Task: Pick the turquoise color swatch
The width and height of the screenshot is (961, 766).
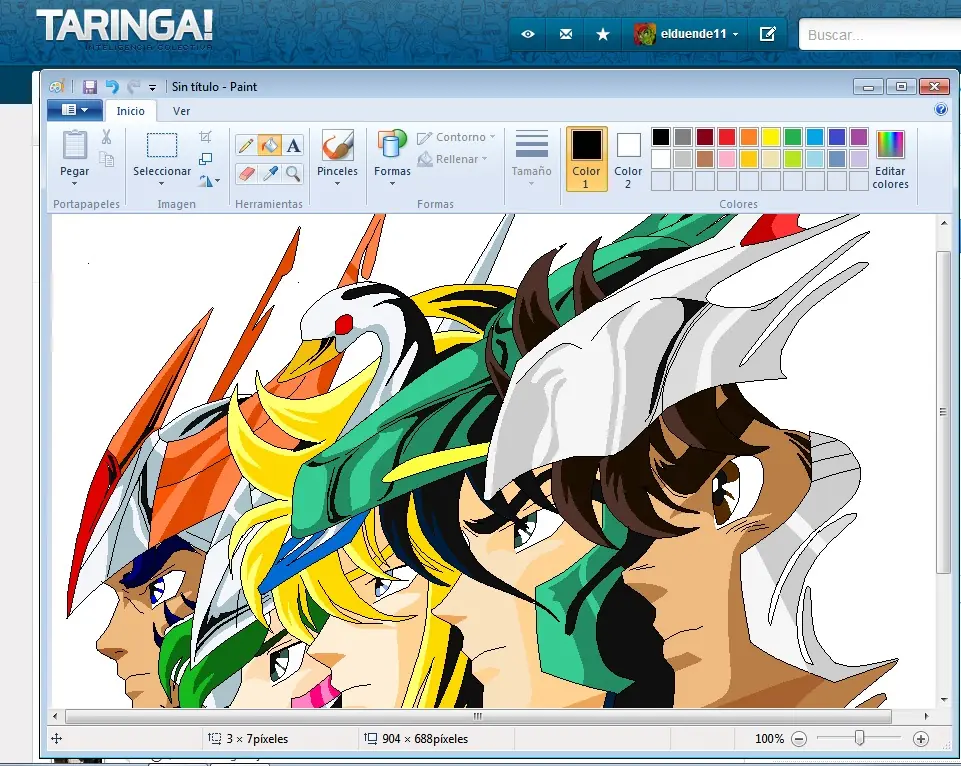Action: click(815, 137)
